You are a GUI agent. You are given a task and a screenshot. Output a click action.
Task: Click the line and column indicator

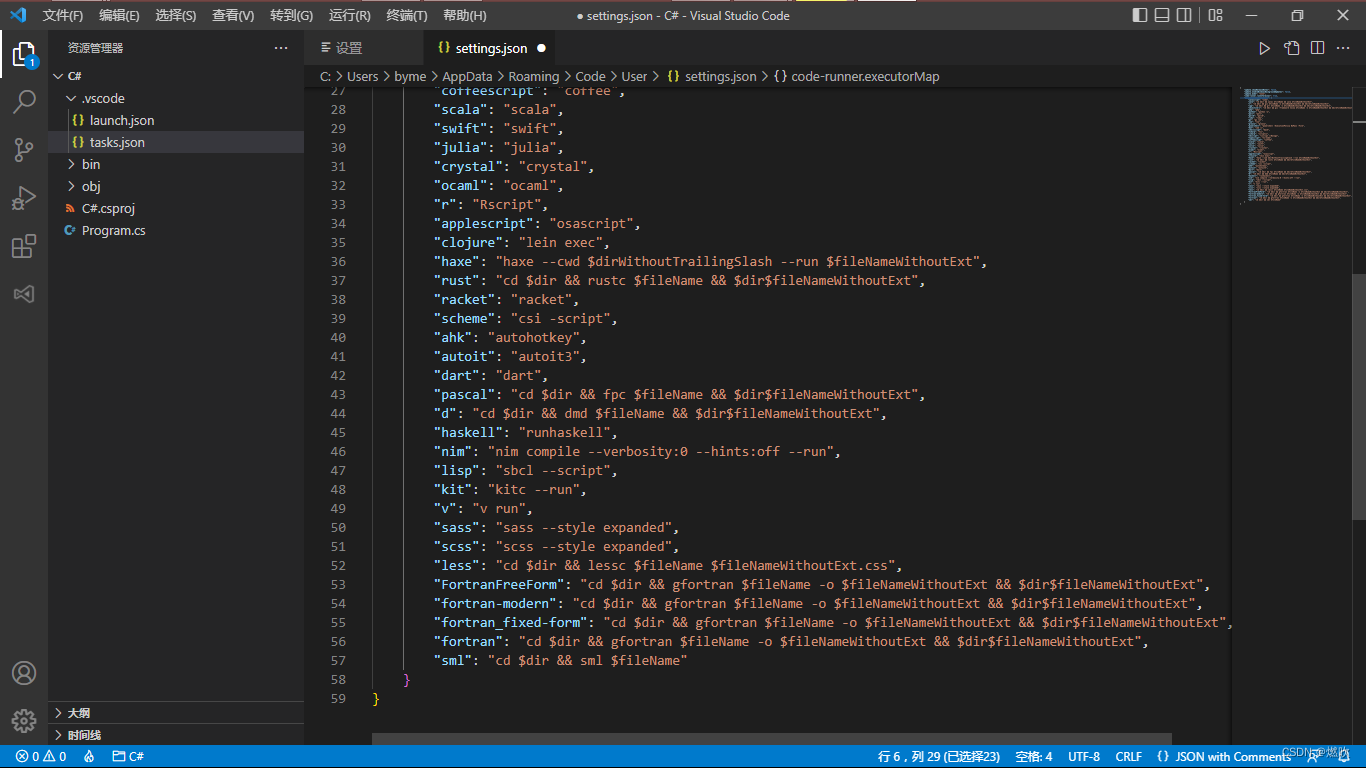(939, 757)
